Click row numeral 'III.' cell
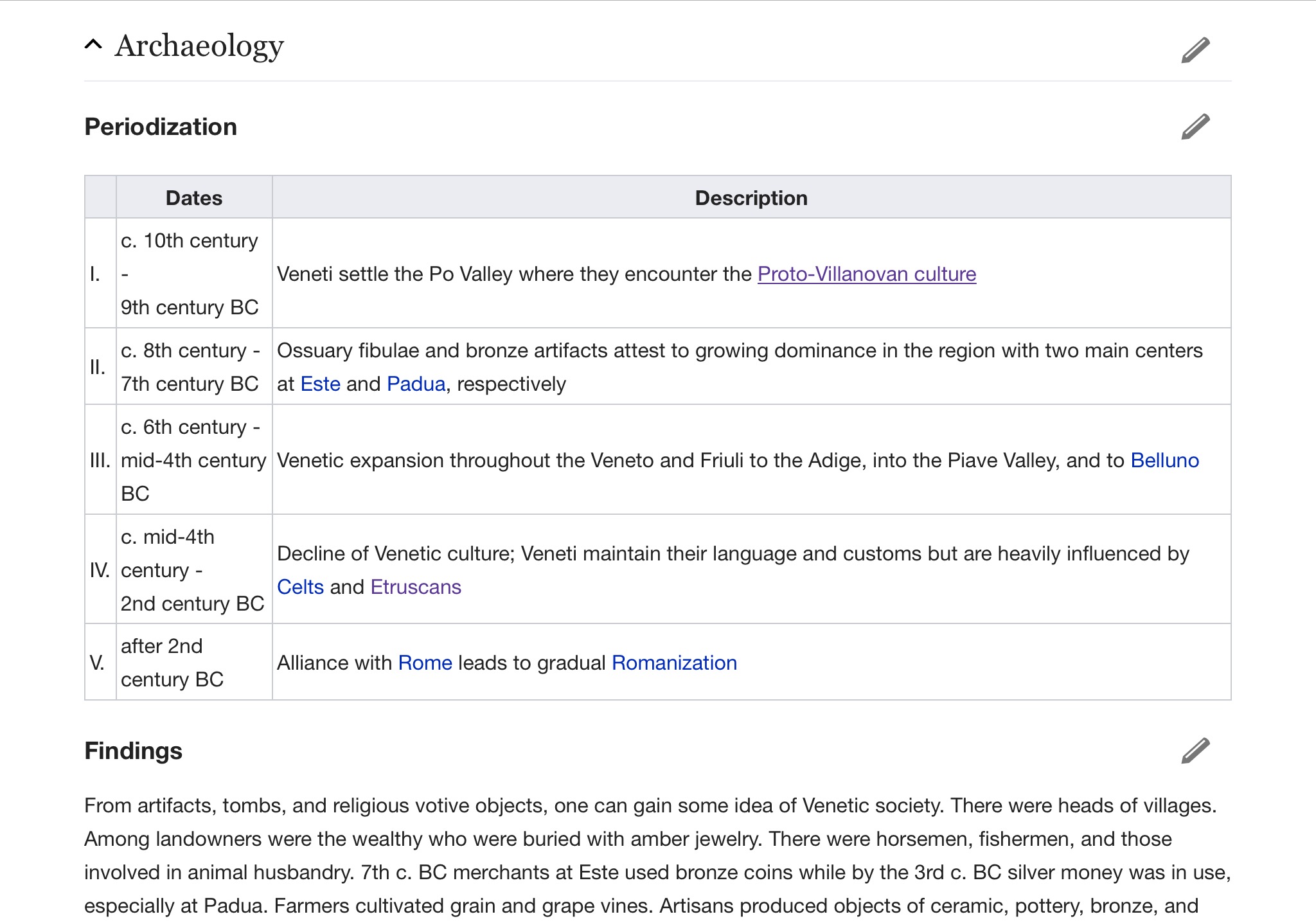1316x921 pixels. click(x=100, y=460)
